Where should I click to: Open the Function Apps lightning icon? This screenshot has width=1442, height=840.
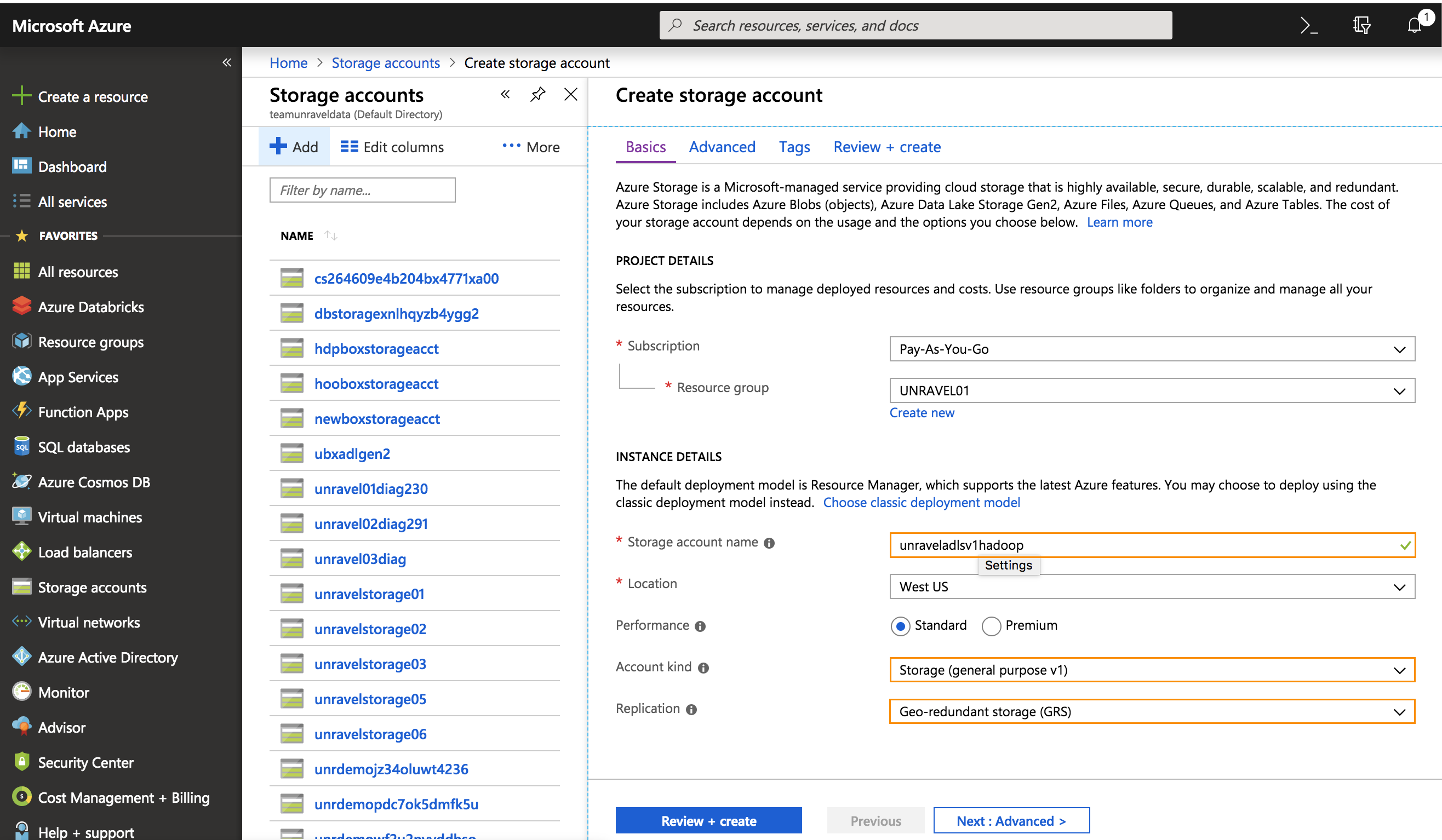(21, 411)
